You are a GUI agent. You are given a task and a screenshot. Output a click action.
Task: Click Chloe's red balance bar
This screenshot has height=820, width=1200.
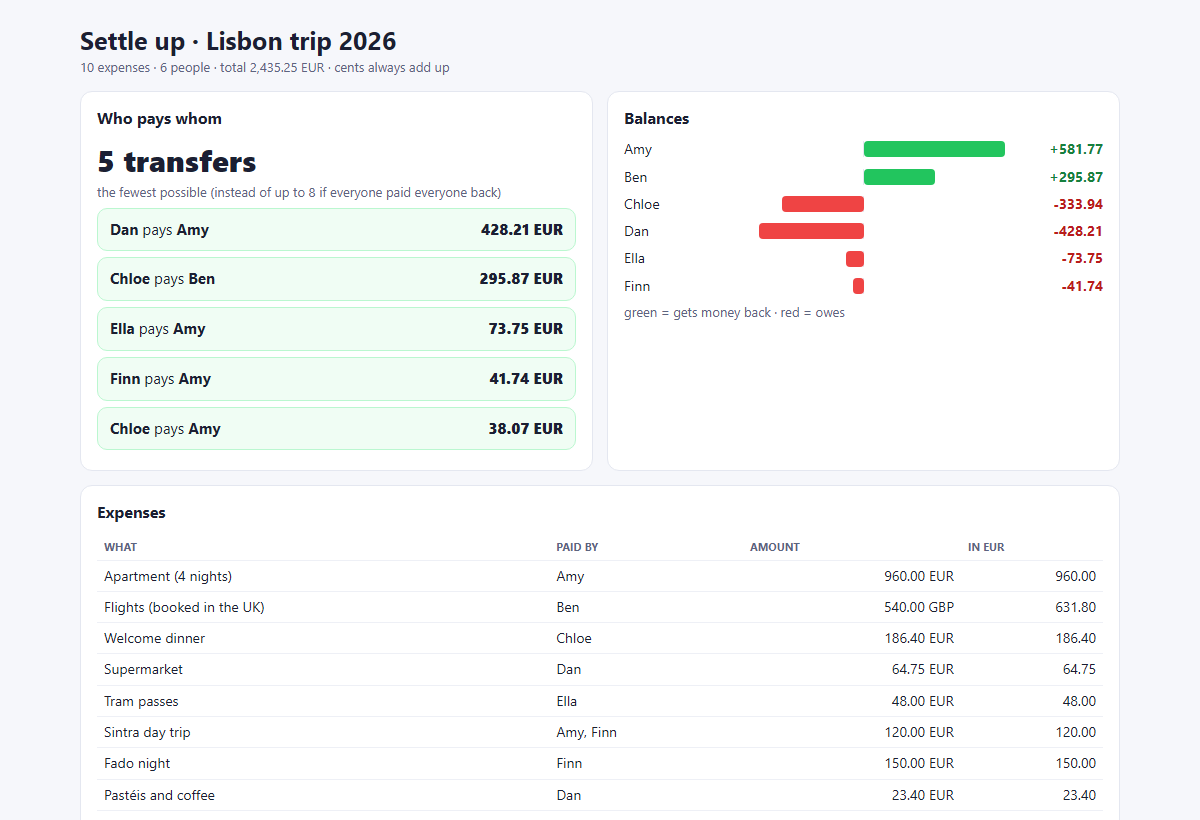point(823,204)
